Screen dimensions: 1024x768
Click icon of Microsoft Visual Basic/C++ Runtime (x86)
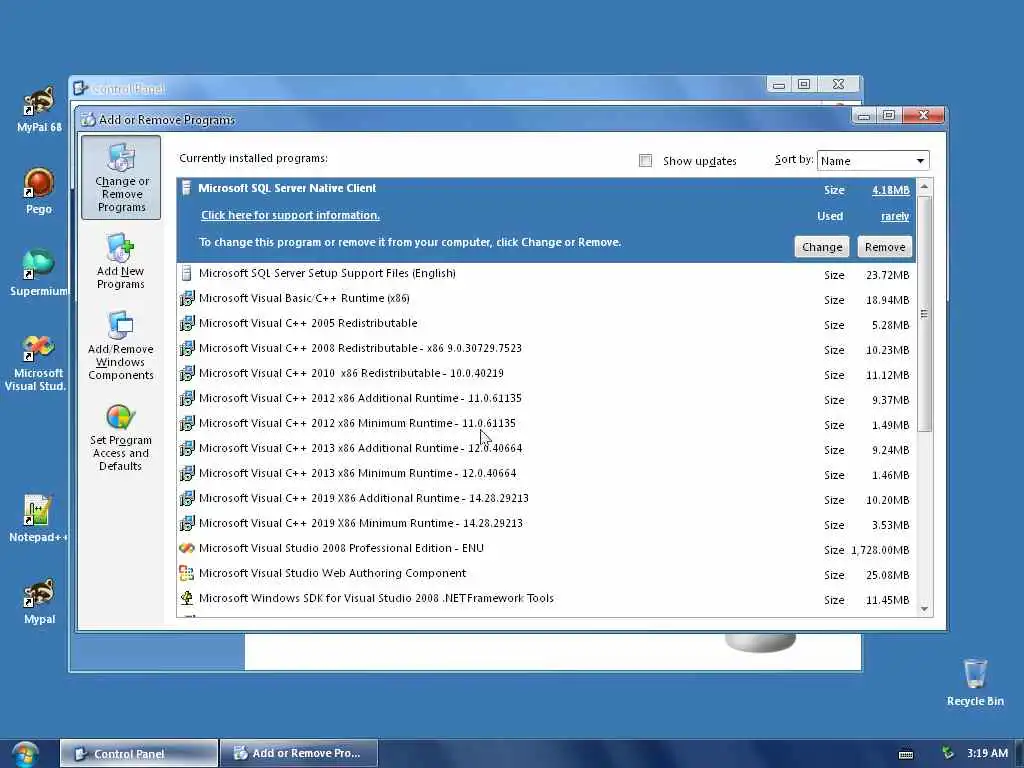click(187, 298)
